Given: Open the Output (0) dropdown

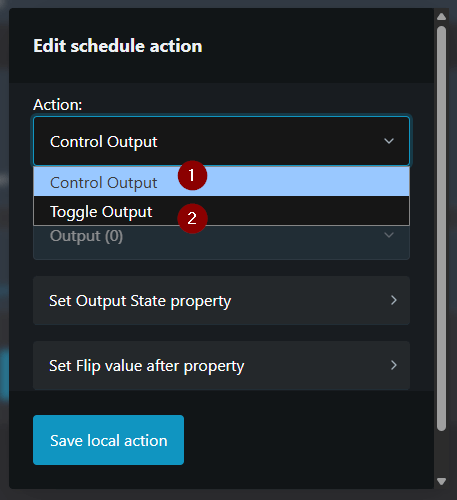Looking at the screenshot, I should (x=221, y=242).
